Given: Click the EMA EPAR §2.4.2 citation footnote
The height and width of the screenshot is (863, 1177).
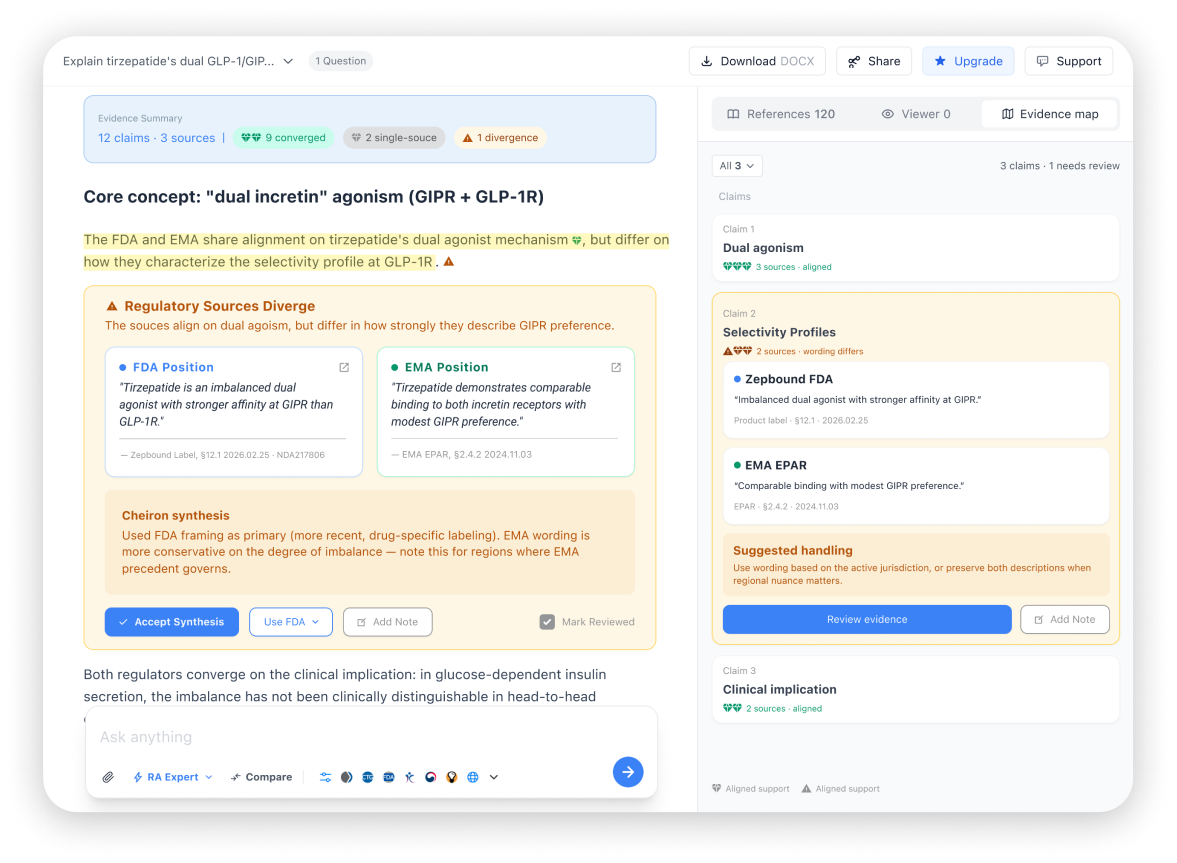Looking at the screenshot, I should [x=461, y=455].
